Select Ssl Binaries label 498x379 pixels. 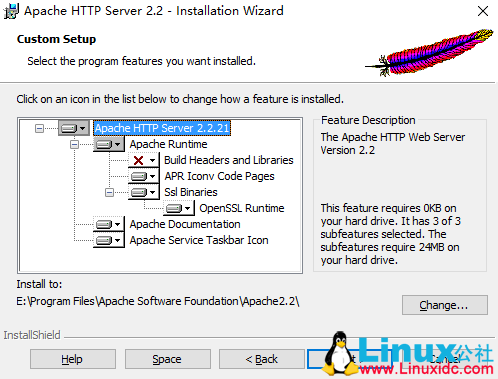(191, 192)
